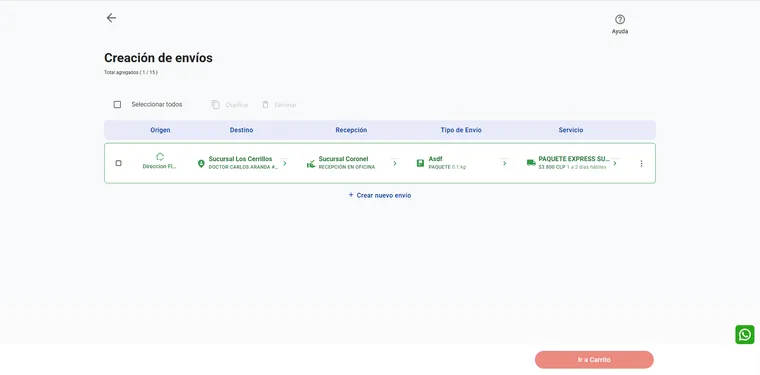Click the Destino column header

[x=241, y=130]
